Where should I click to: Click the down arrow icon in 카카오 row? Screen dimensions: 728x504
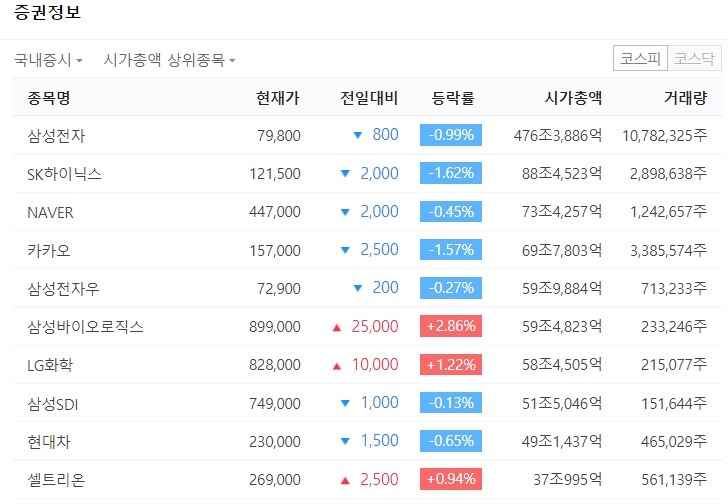coord(345,250)
